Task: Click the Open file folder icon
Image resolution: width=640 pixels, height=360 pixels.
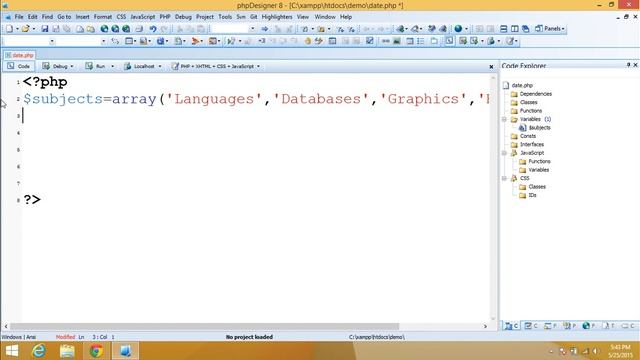Action: click(25, 29)
